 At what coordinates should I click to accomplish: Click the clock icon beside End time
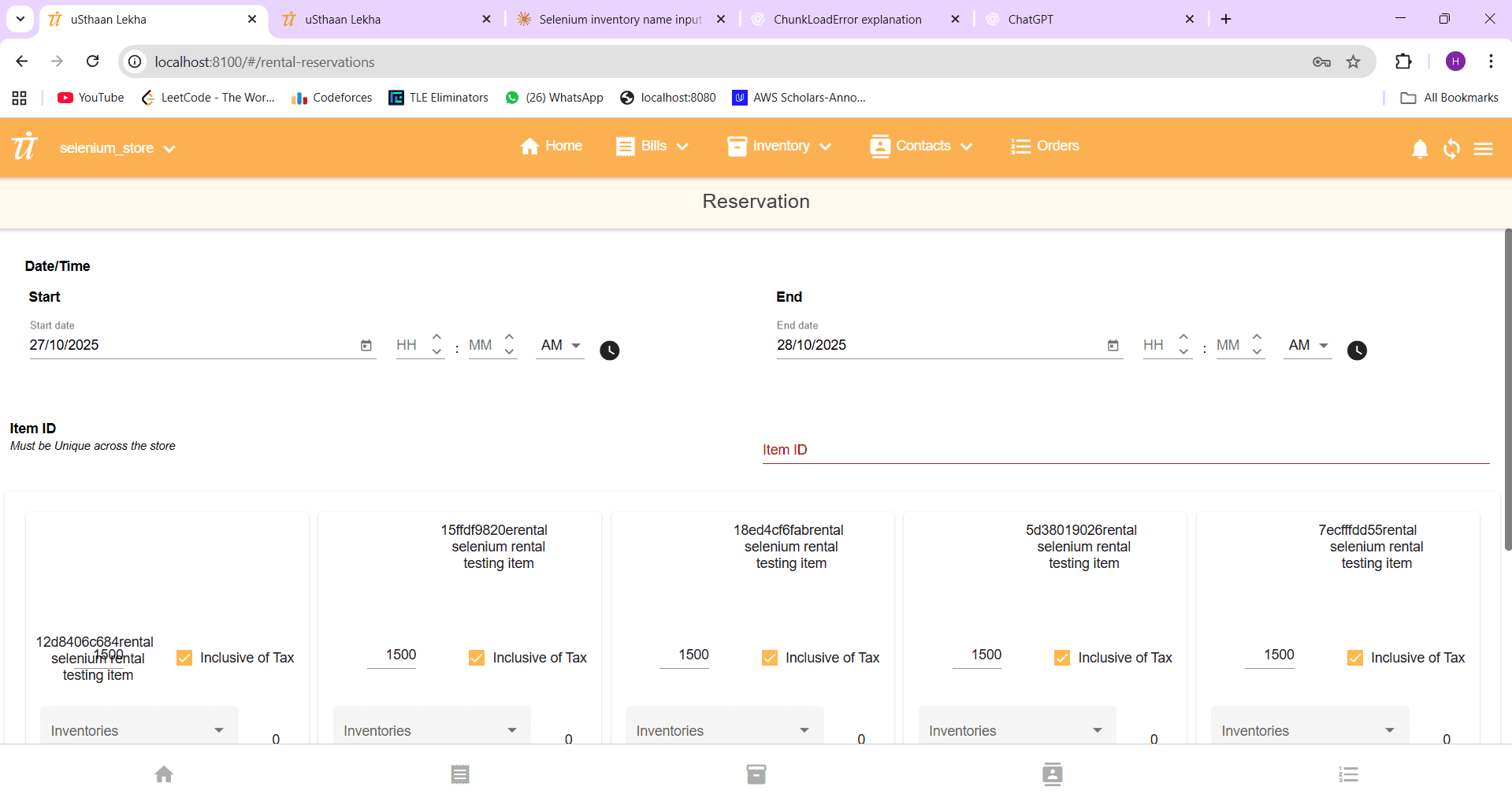click(1356, 351)
